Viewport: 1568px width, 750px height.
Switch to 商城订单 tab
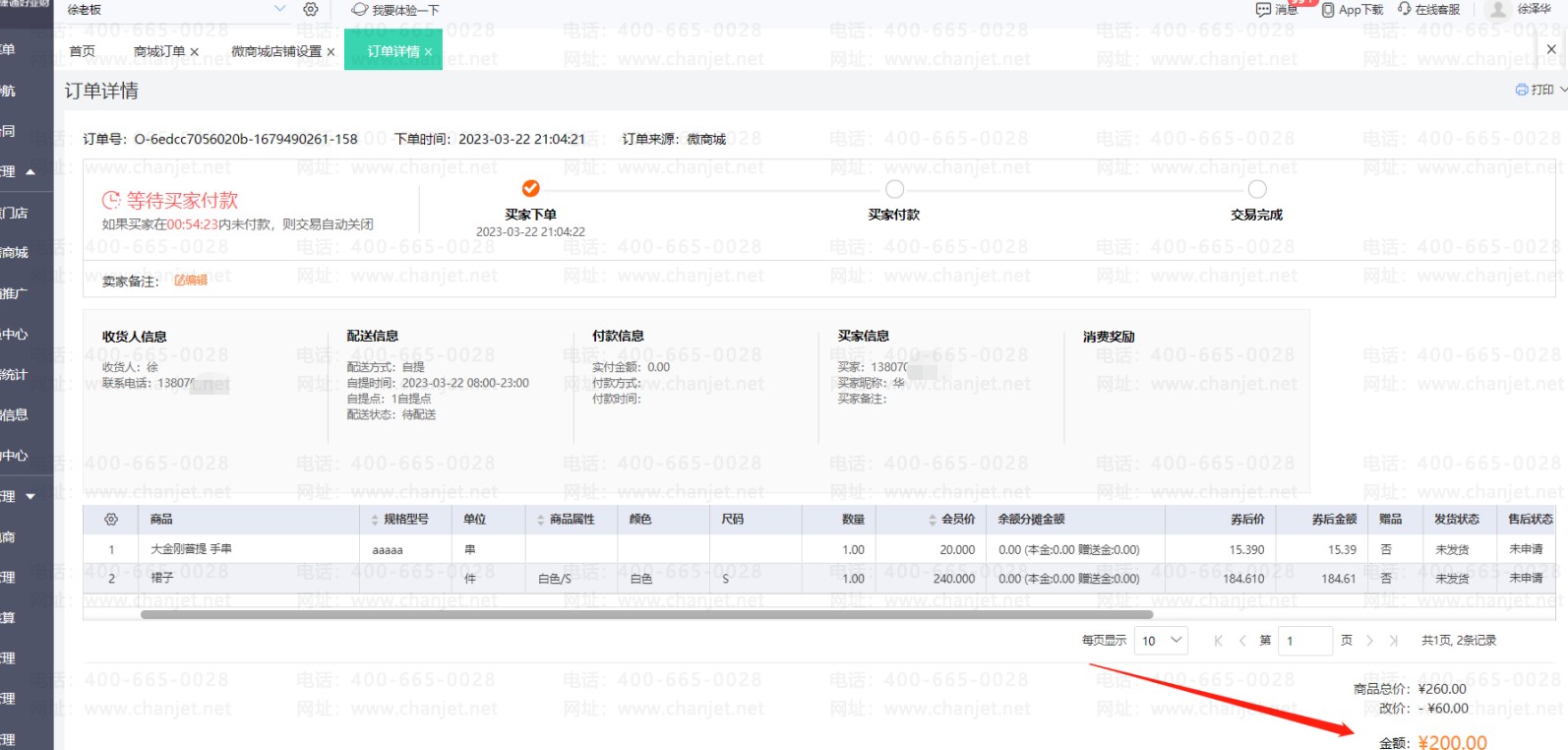pos(159,51)
